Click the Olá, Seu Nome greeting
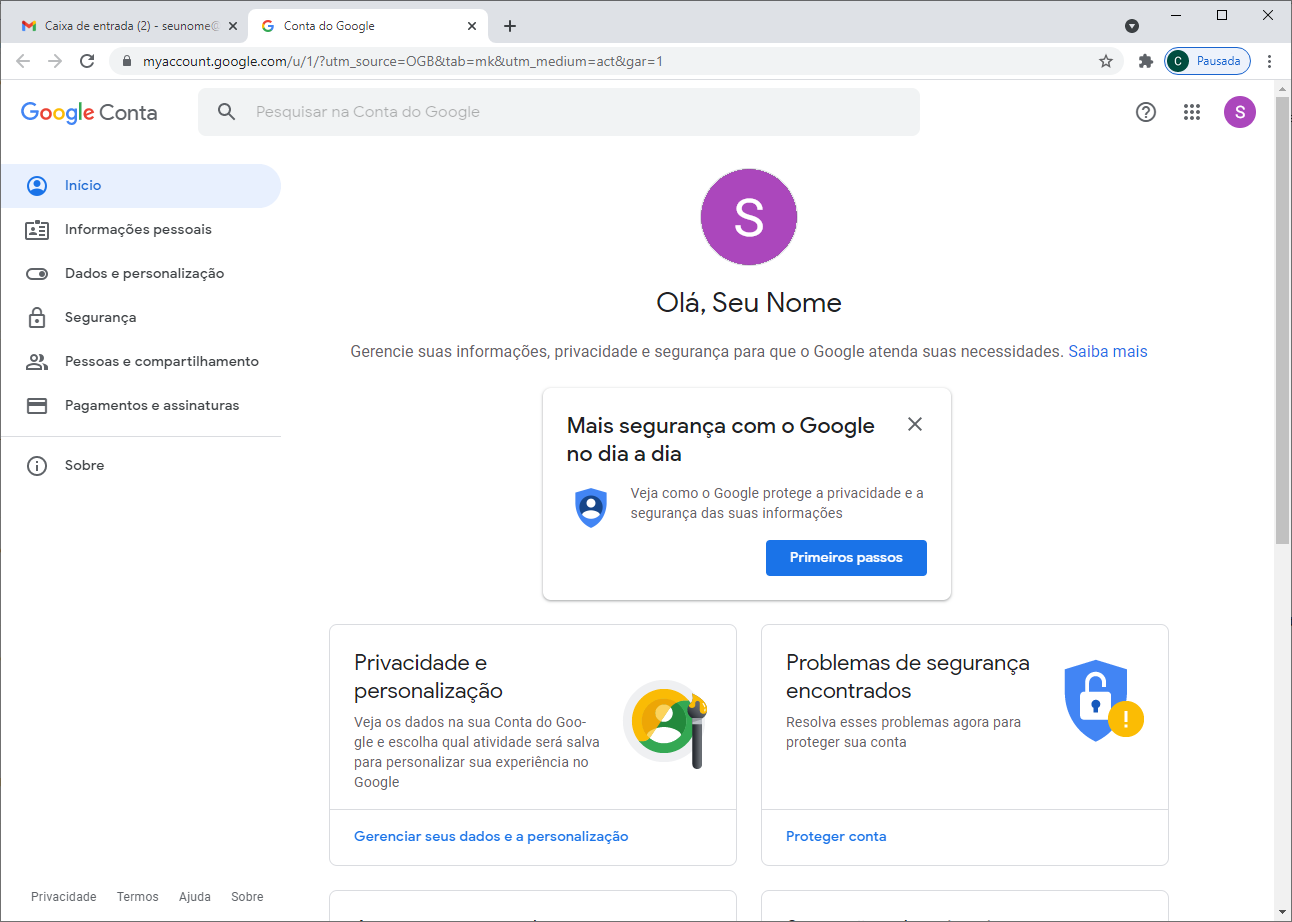The width and height of the screenshot is (1292, 922). 749,303
